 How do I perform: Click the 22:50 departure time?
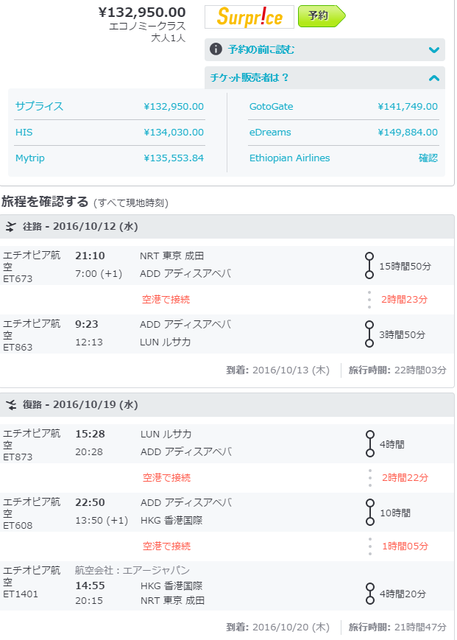point(90,503)
